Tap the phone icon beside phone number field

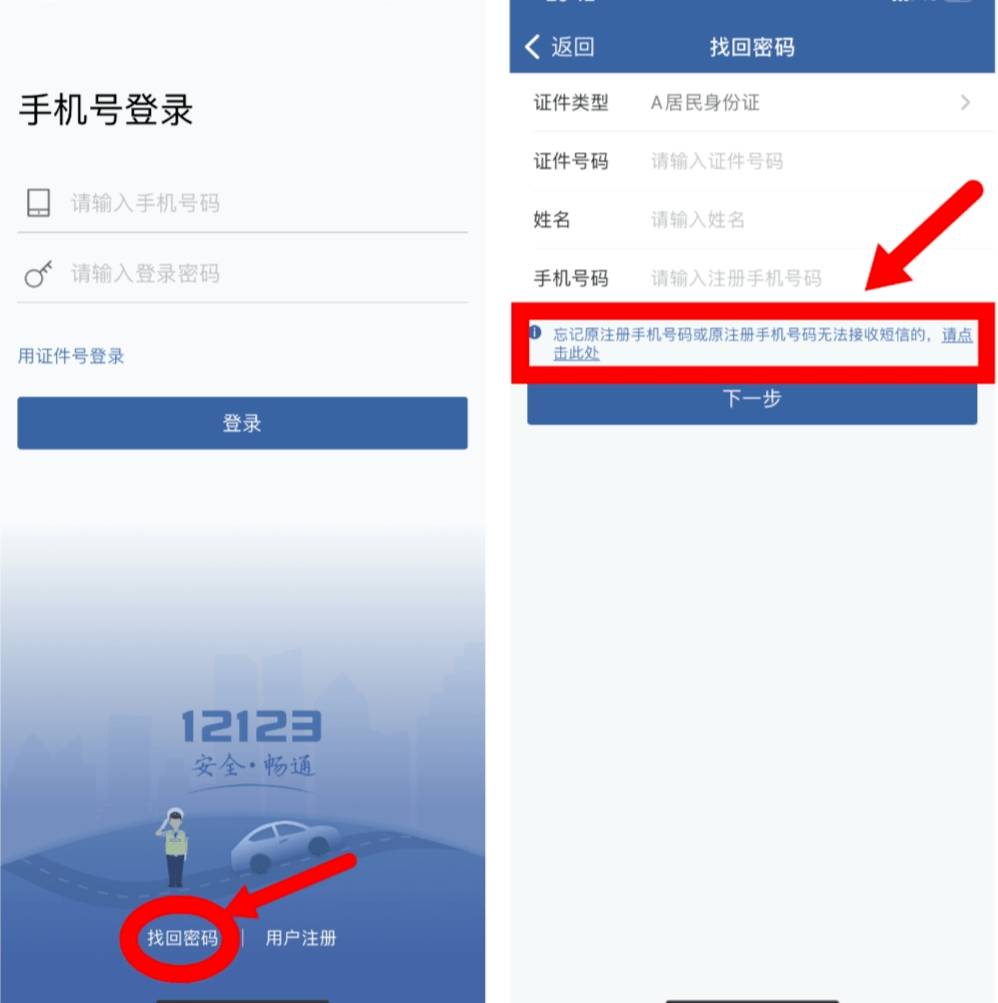tap(38, 203)
